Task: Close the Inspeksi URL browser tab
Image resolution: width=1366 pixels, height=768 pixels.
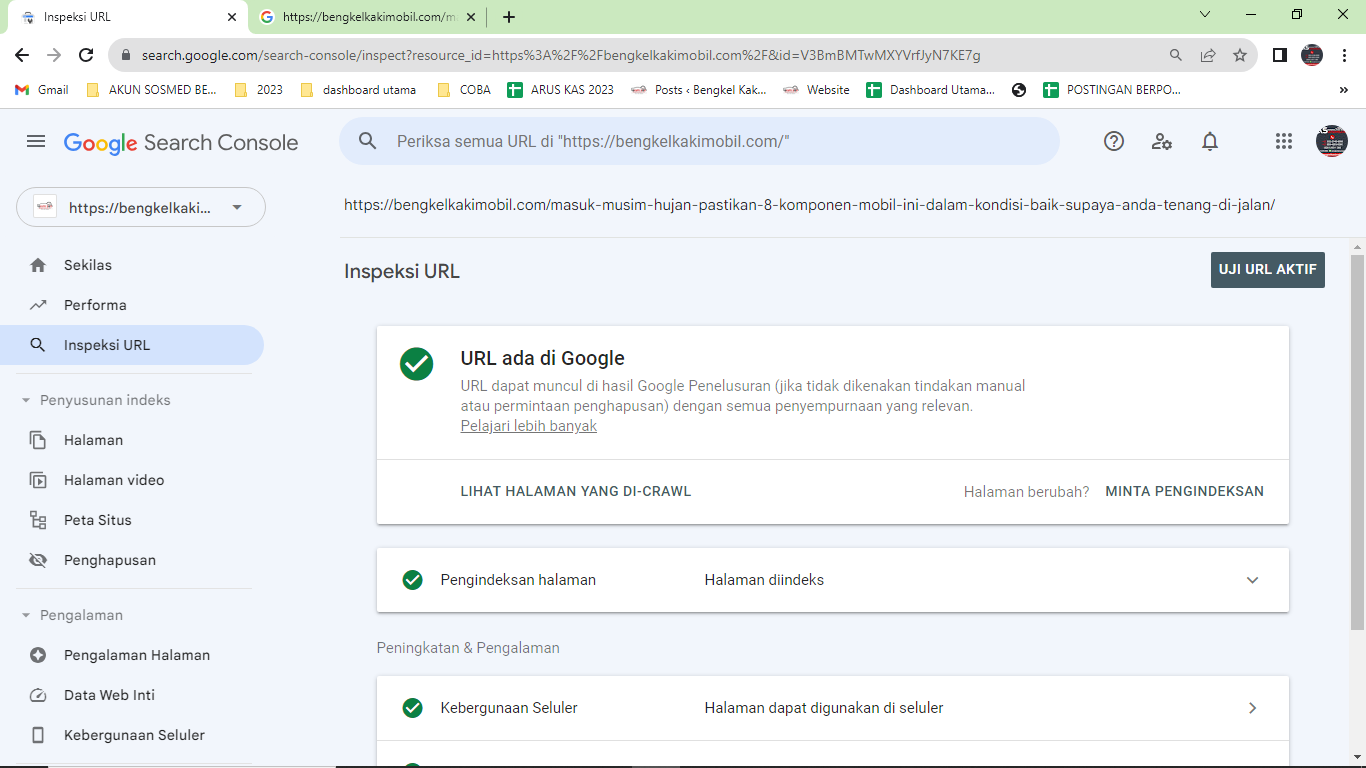Action: click(x=231, y=17)
